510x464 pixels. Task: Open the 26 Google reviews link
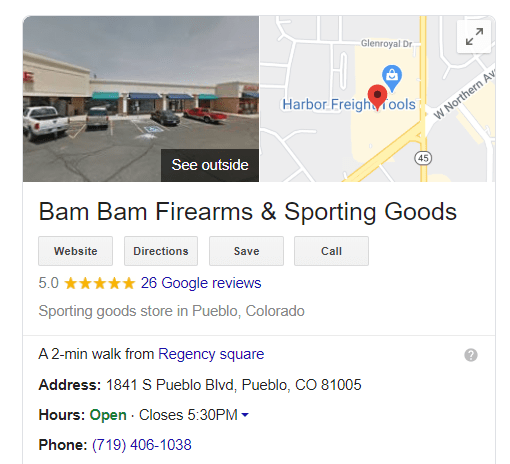[201, 283]
